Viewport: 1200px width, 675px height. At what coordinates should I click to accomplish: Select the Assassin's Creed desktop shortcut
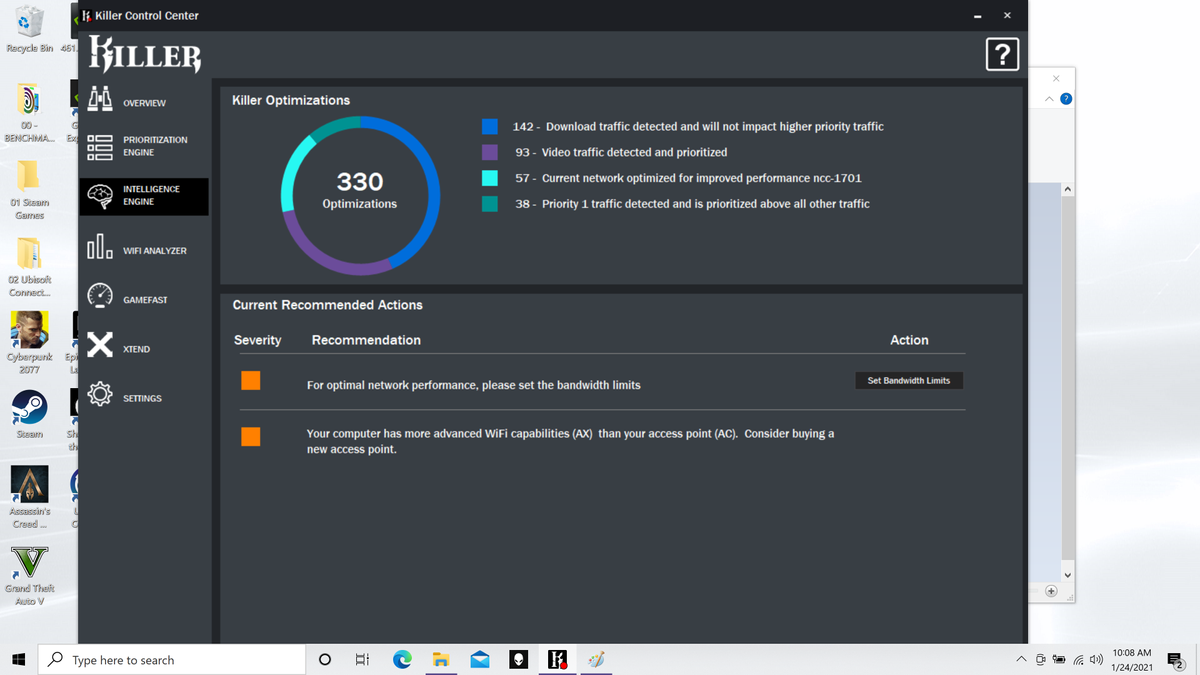pyautogui.click(x=30, y=497)
